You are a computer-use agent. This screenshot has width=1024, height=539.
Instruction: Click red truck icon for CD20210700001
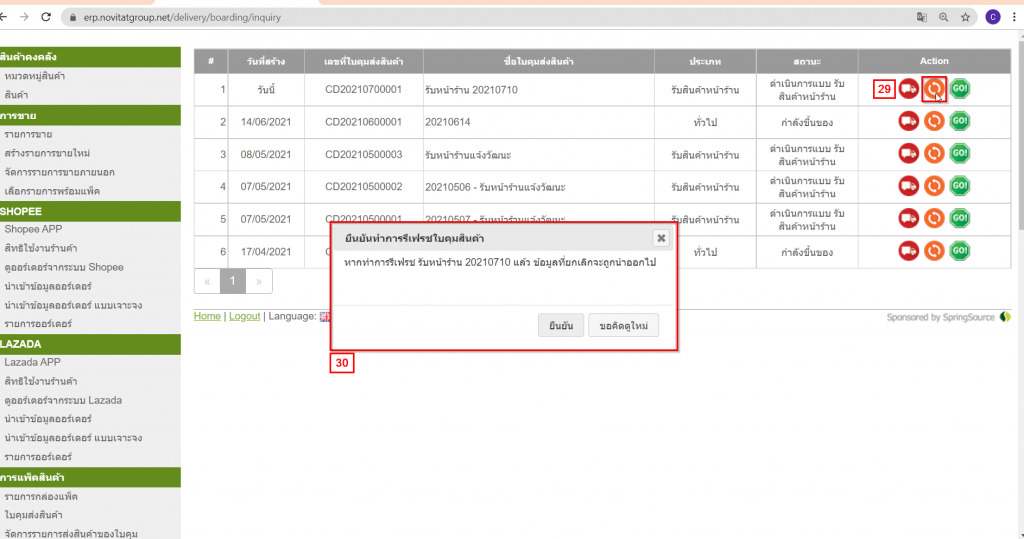point(909,89)
